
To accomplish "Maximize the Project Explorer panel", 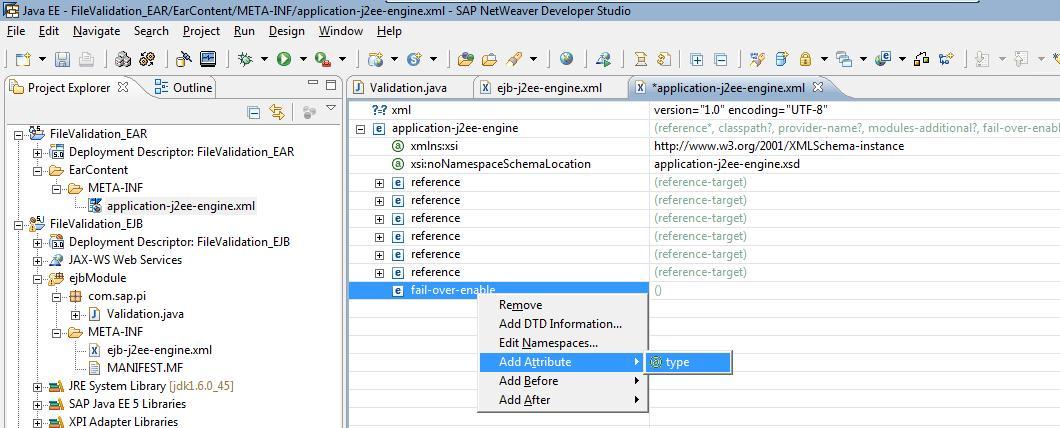I will [331, 85].
